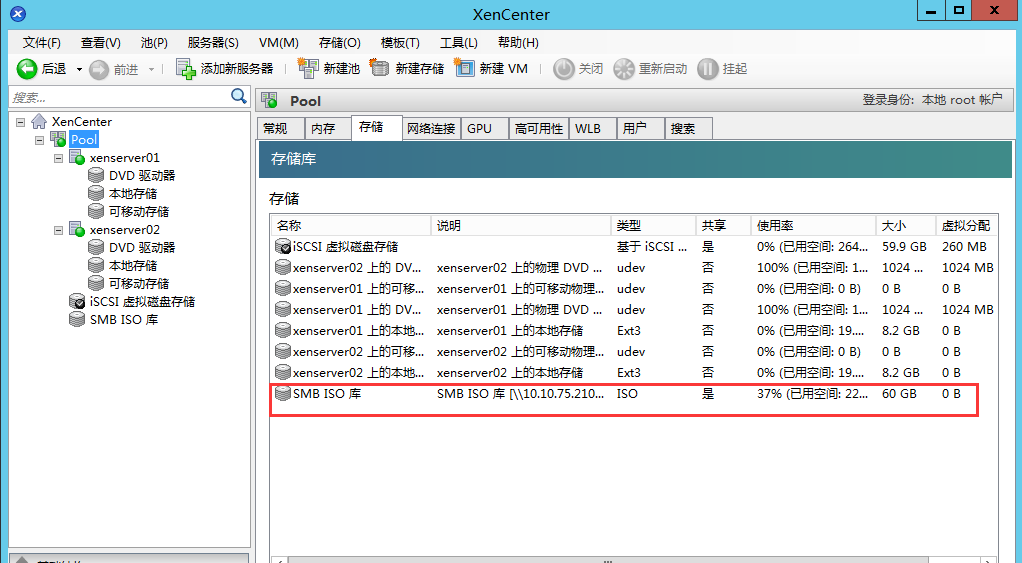Screen dimensions: 1022x563
Task: Open the 工具(L) menu
Action: [458, 42]
